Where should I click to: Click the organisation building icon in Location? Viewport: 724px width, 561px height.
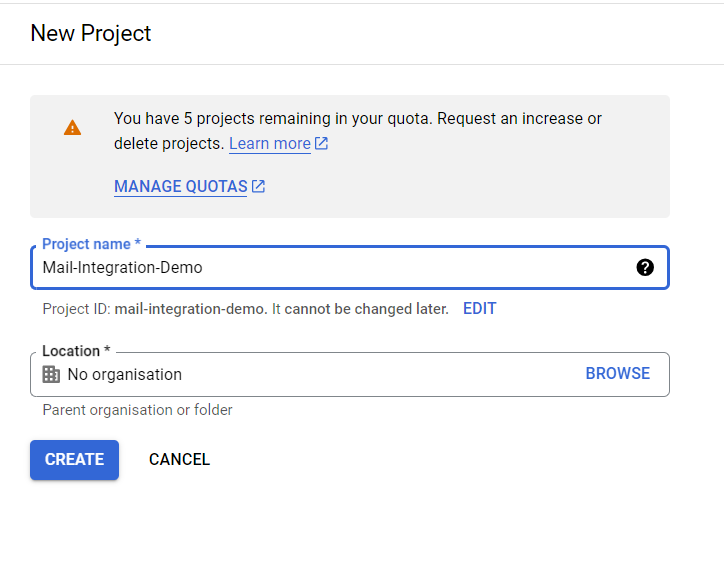pos(51,374)
